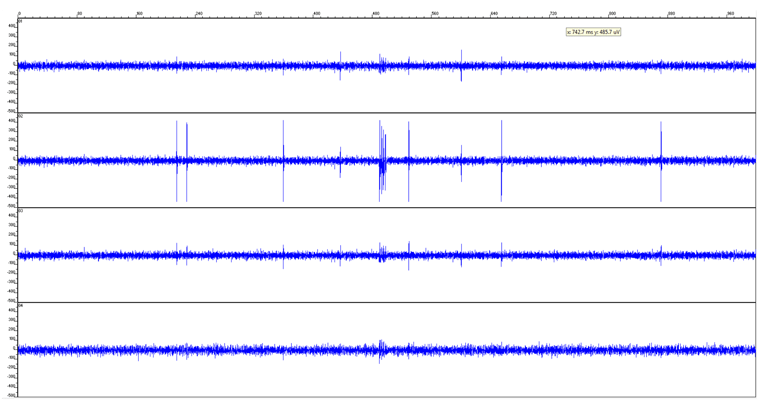The height and width of the screenshot is (413, 768).
Task: Select the 01 channel label
Action: pos(21,22)
